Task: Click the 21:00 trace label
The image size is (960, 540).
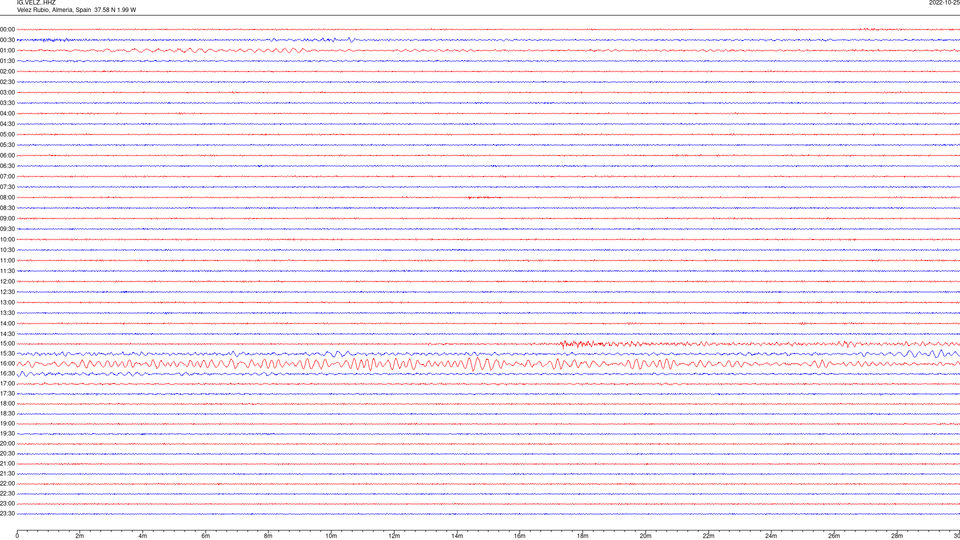Action: pyautogui.click(x=7, y=463)
